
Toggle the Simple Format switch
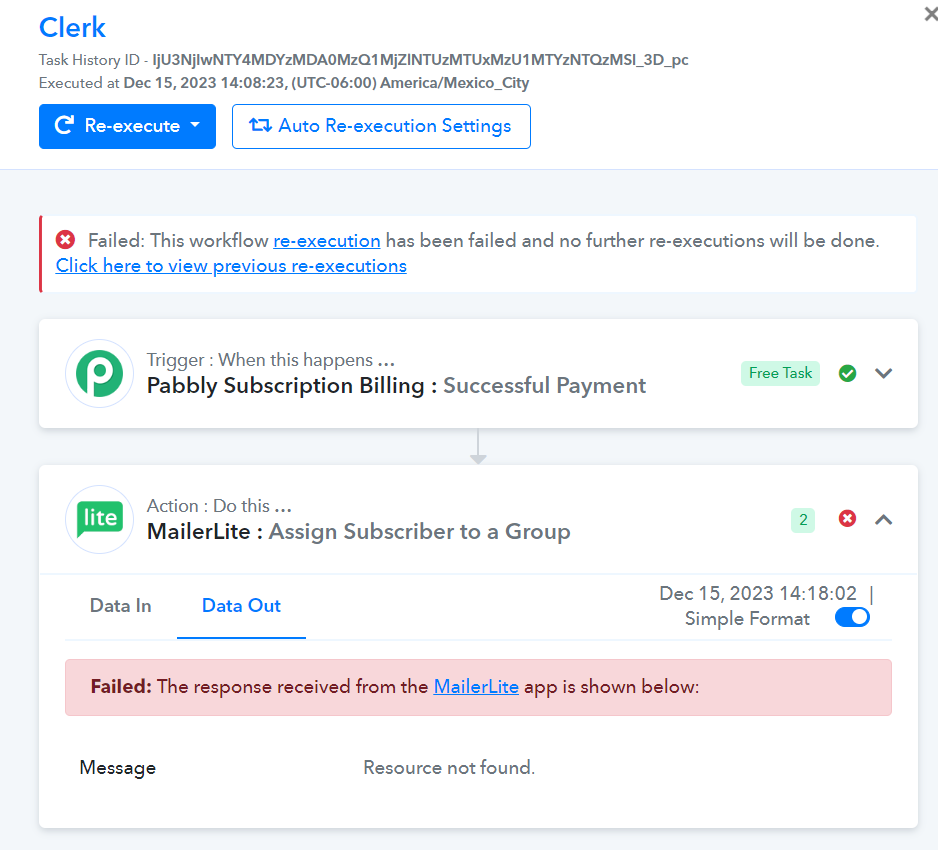pos(852,617)
